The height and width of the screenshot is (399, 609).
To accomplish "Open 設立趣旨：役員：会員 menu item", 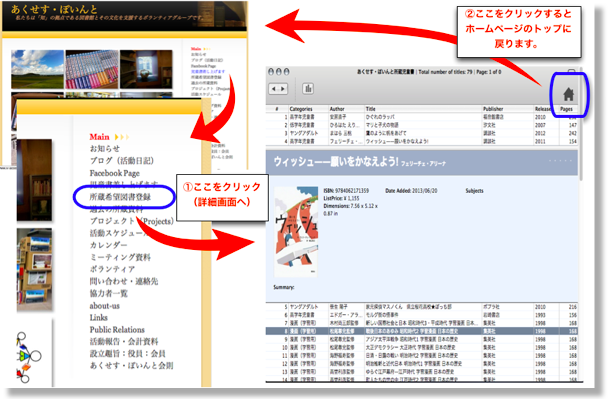I will pos(128,354).
